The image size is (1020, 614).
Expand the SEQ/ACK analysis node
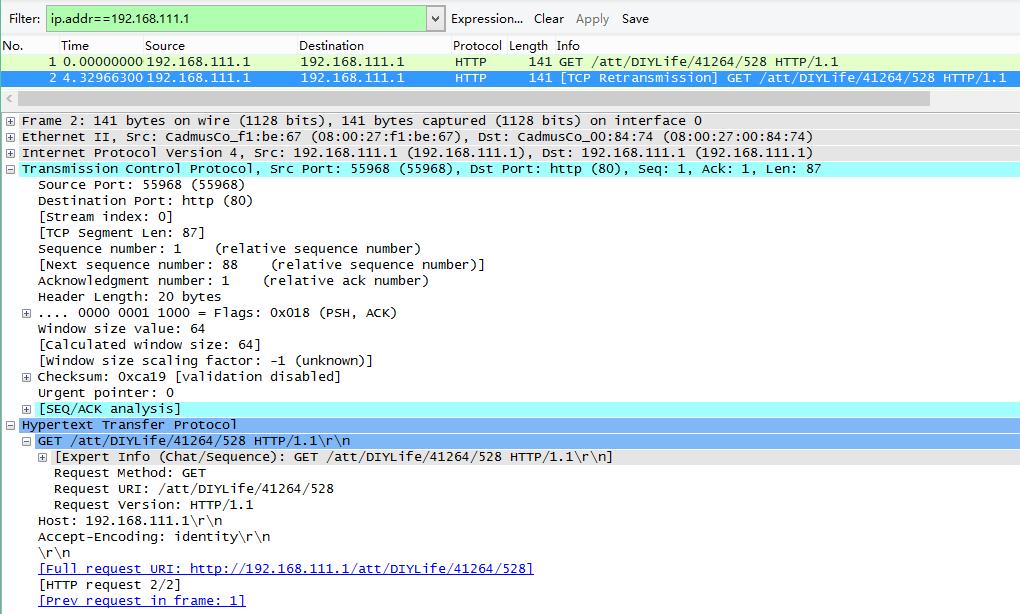coord(26,409)
